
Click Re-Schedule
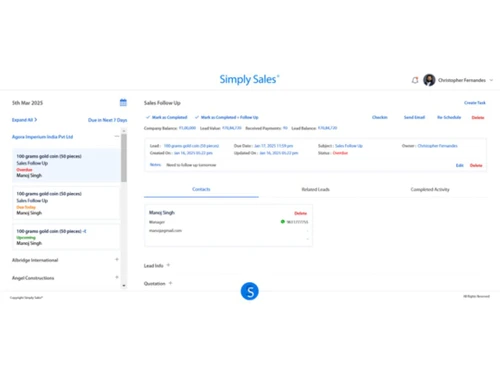(x=449, y=117)
